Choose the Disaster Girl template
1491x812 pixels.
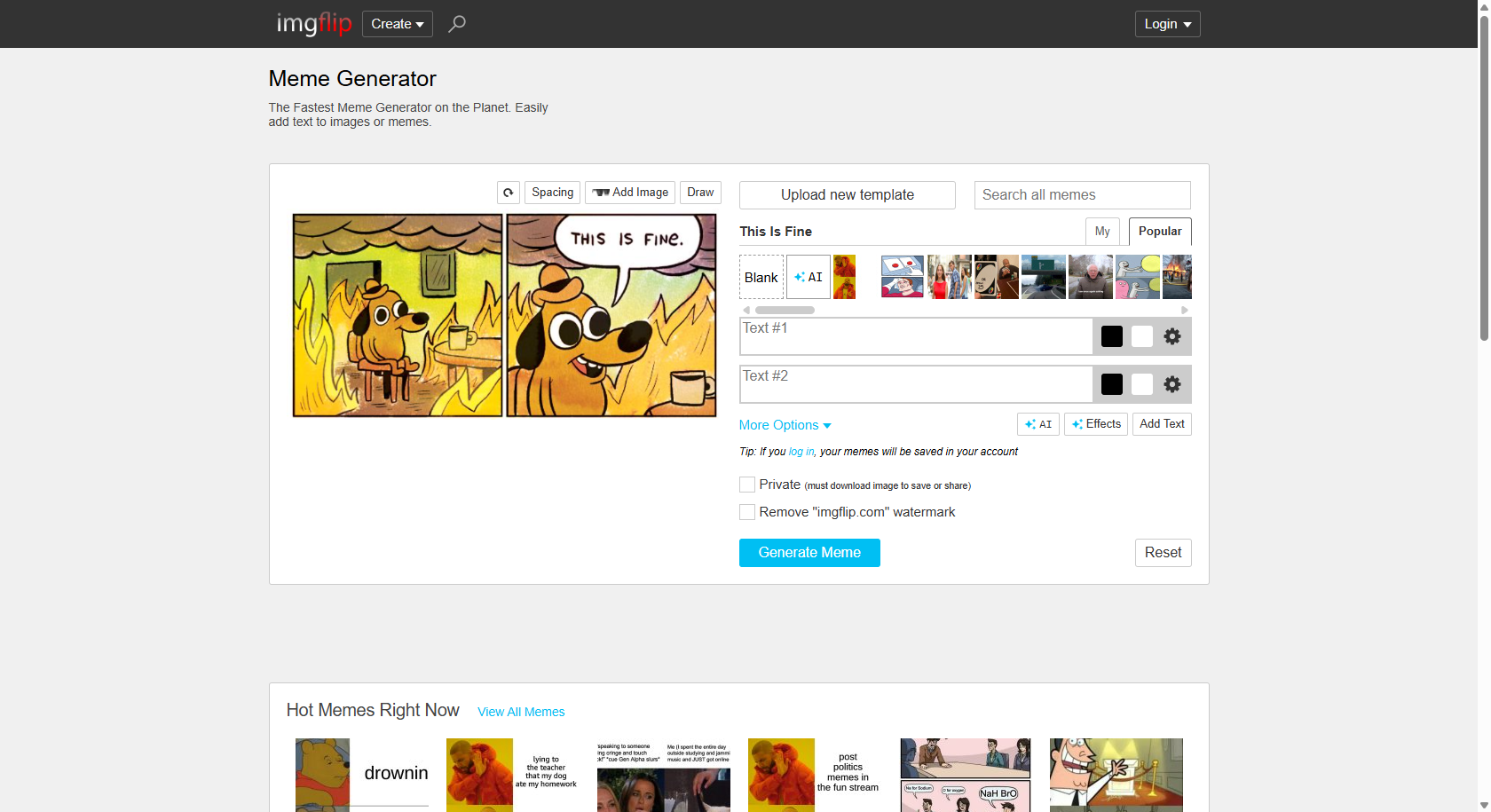tap(1177, 277)
